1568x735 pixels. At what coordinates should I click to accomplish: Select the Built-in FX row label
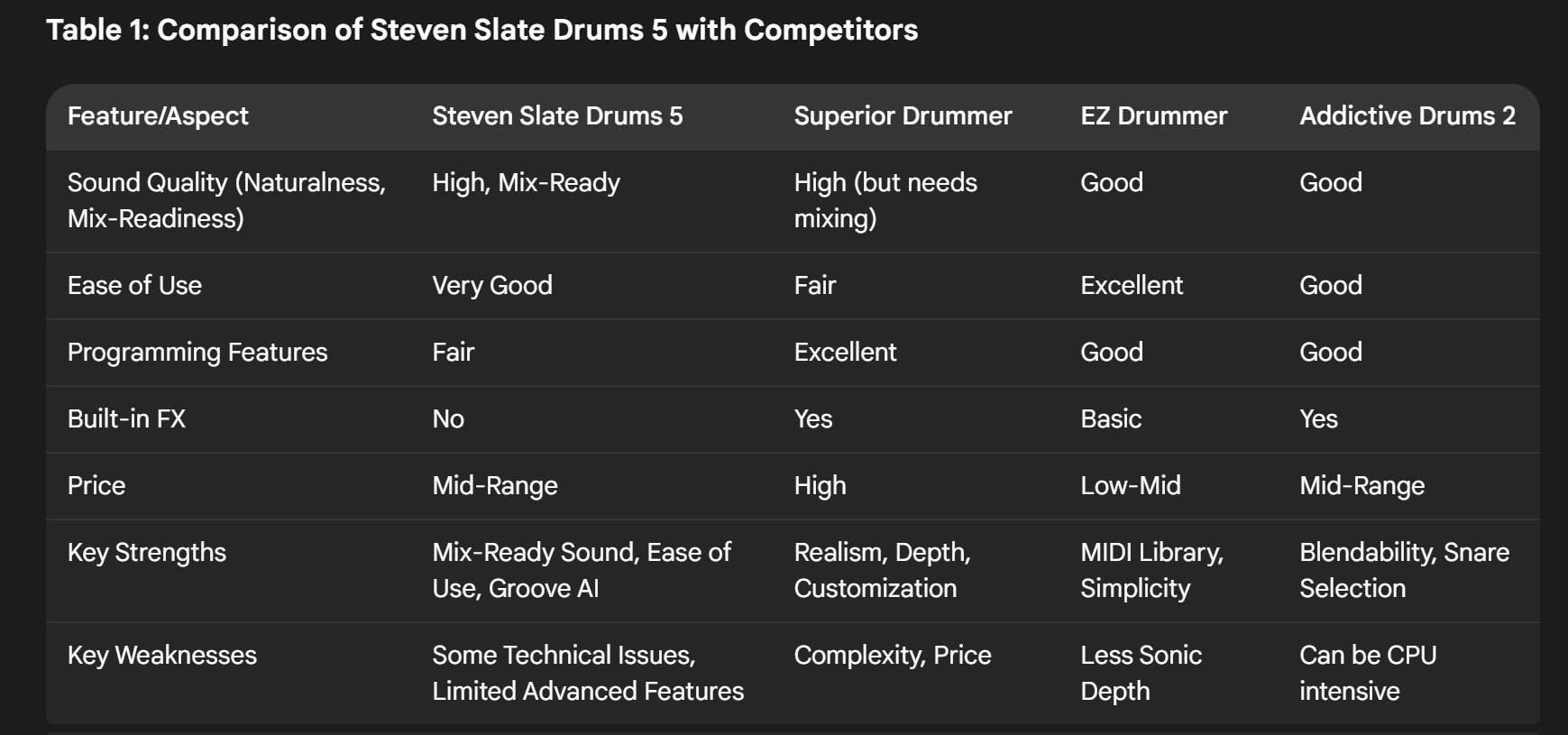click(x=126, y=419)
